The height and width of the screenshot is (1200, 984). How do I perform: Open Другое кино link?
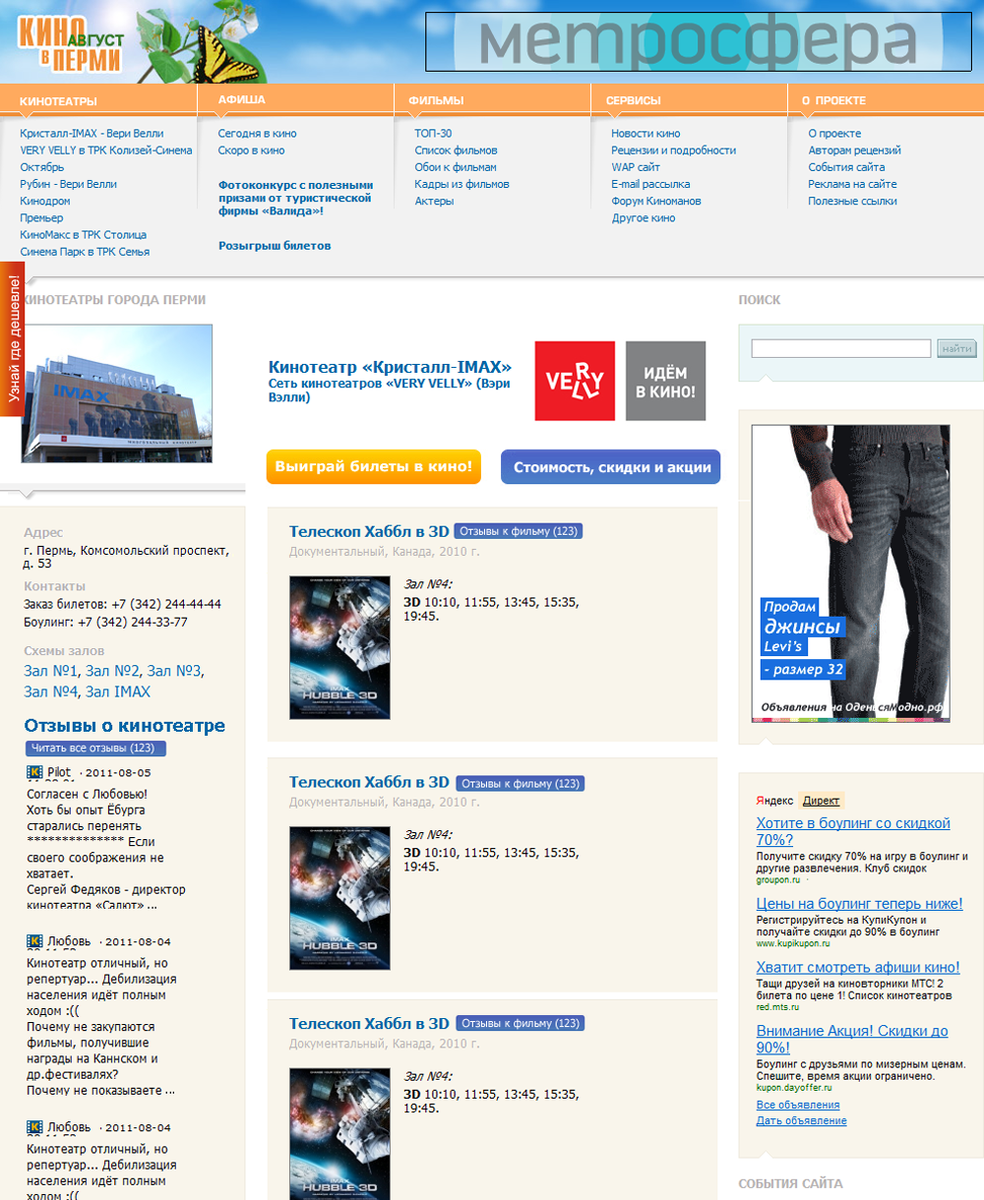pos(643,218)
